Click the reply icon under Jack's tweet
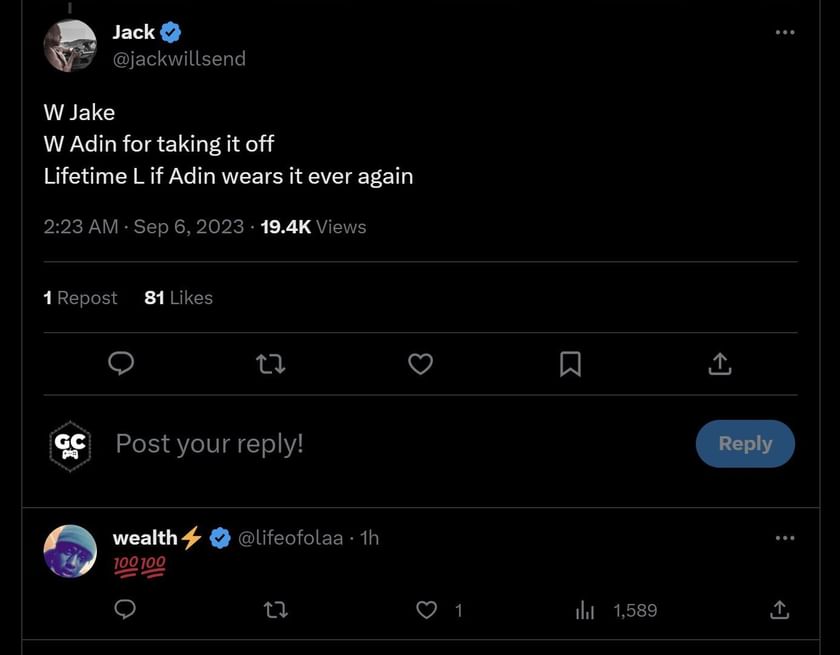Screen dimensions: 840x655 (x=121, y=365)
